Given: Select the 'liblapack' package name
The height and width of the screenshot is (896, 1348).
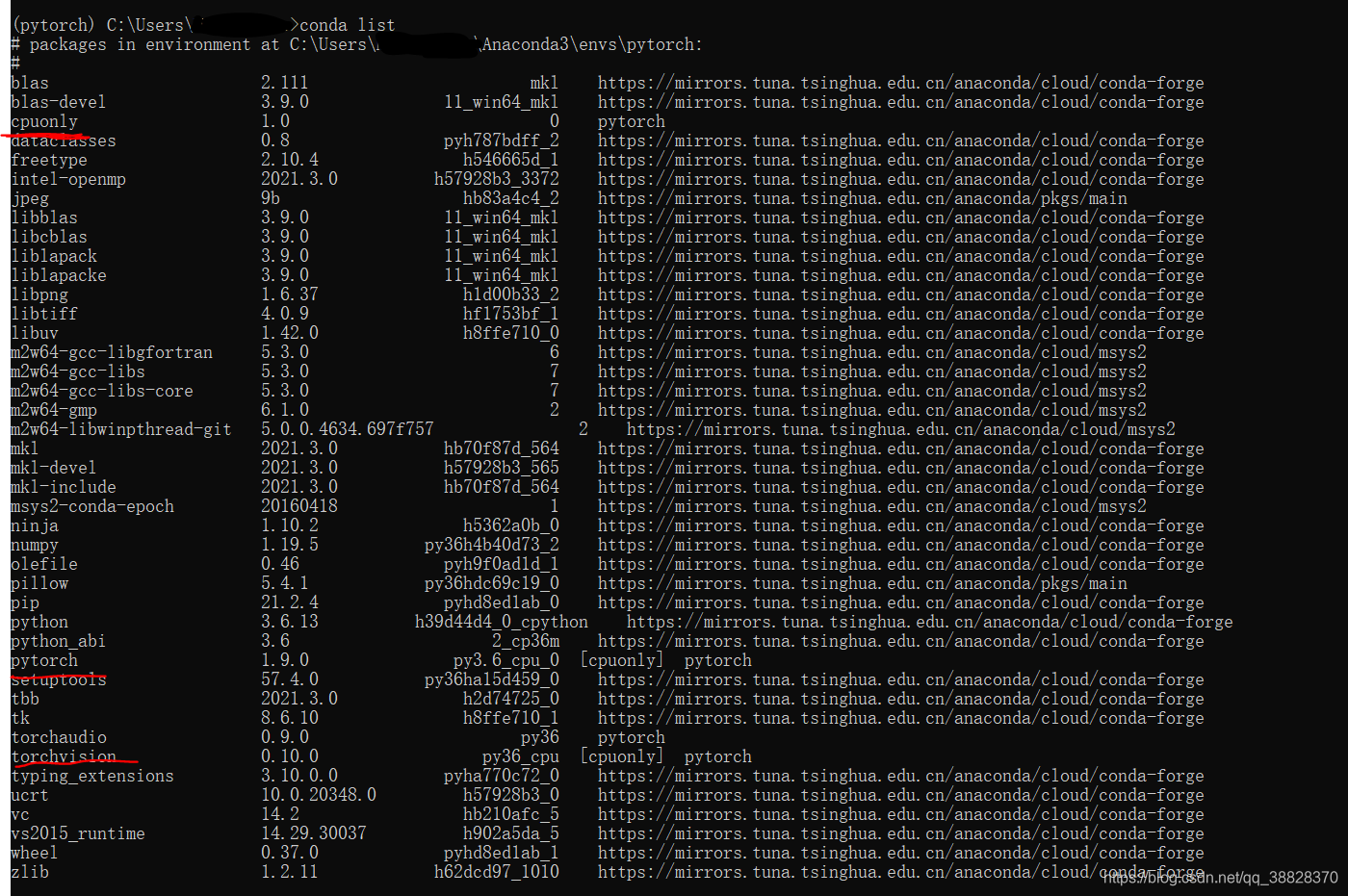Looking at the screenshot, I should click(54, 256).
